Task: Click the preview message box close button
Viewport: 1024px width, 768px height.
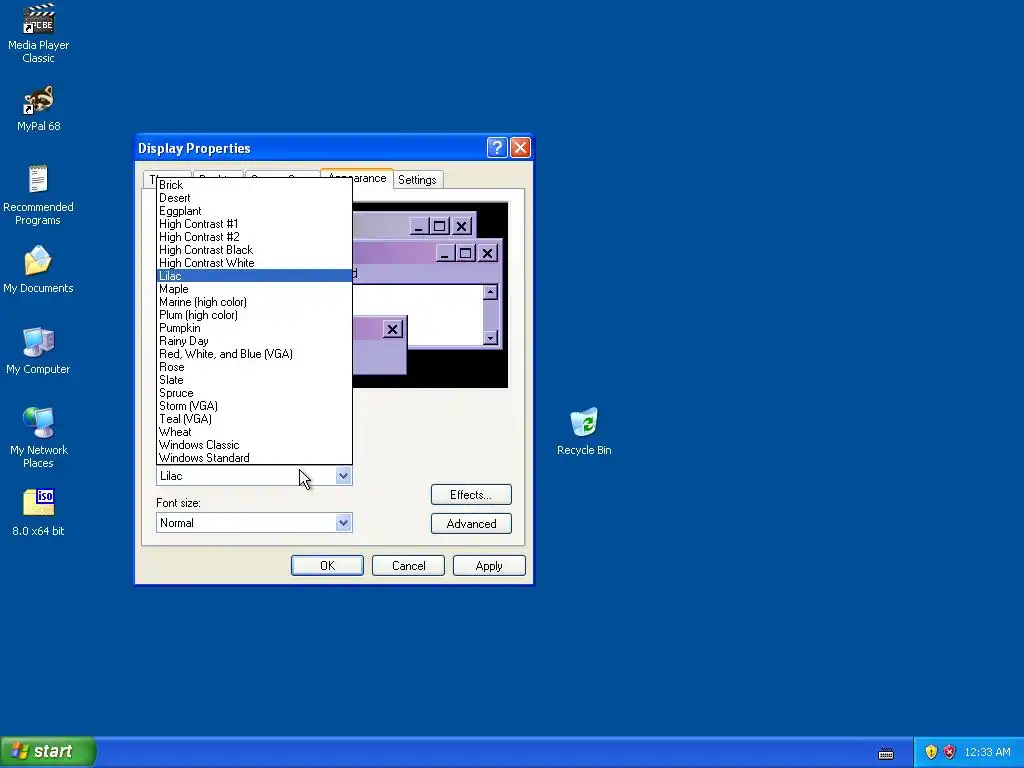Action: click(x=392, y=329)
